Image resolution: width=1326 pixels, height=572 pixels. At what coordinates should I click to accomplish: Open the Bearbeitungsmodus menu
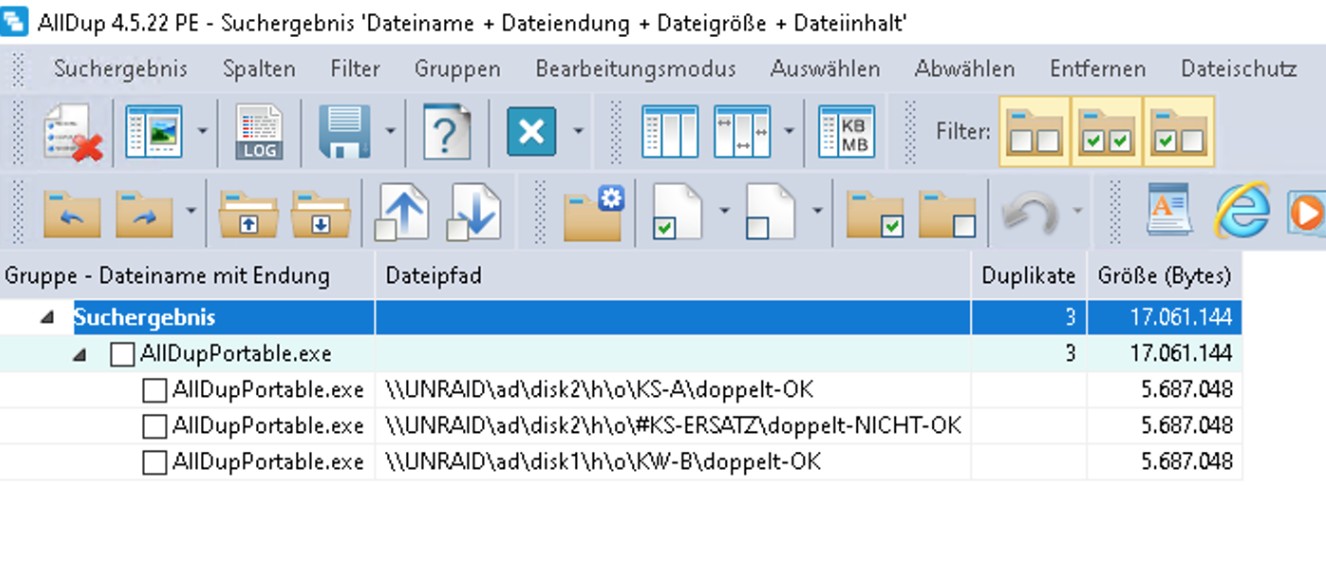(x=635, y=69)
